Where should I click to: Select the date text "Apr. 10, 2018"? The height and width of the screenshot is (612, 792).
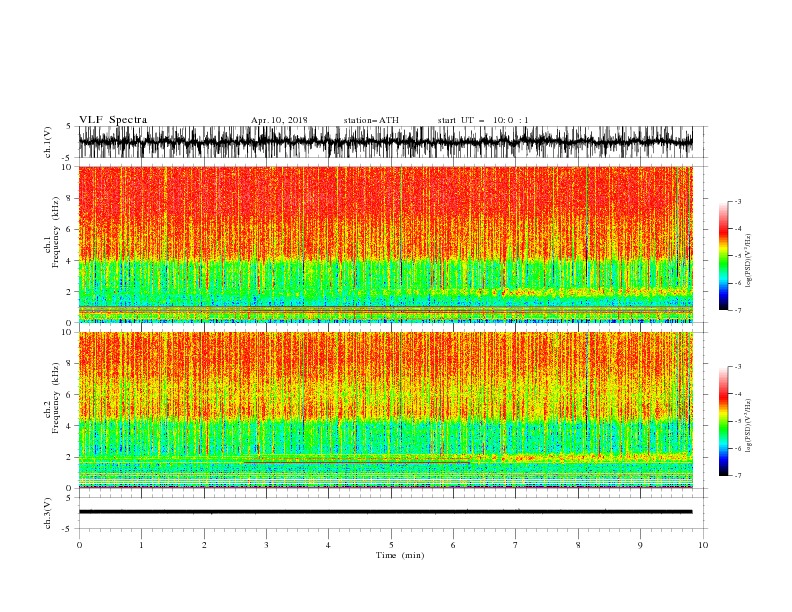click(x=279, y=120)
